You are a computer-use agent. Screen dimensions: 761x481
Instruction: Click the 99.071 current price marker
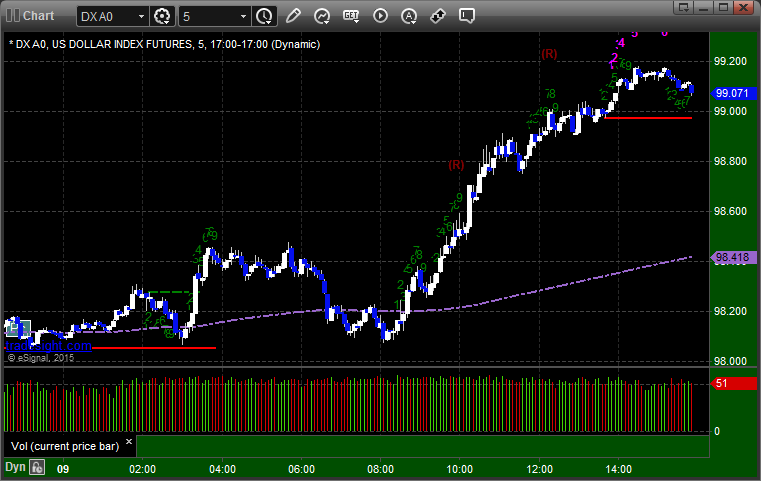pos(733,93)
